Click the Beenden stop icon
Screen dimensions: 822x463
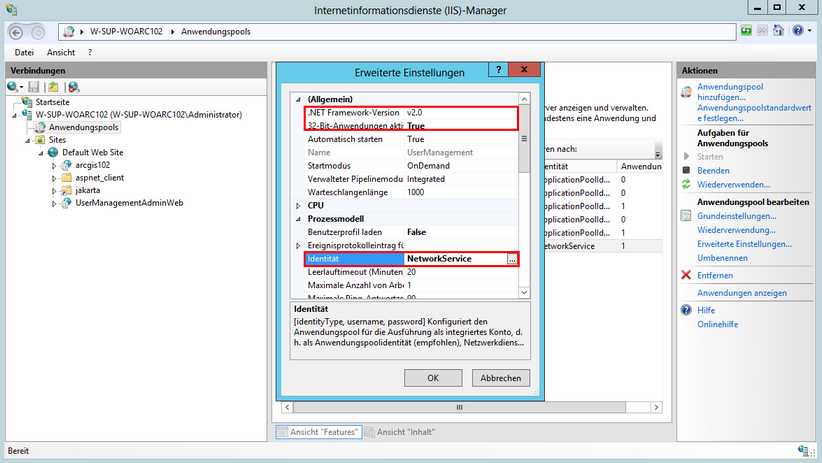pyautogui.click(x=686, y=170)
